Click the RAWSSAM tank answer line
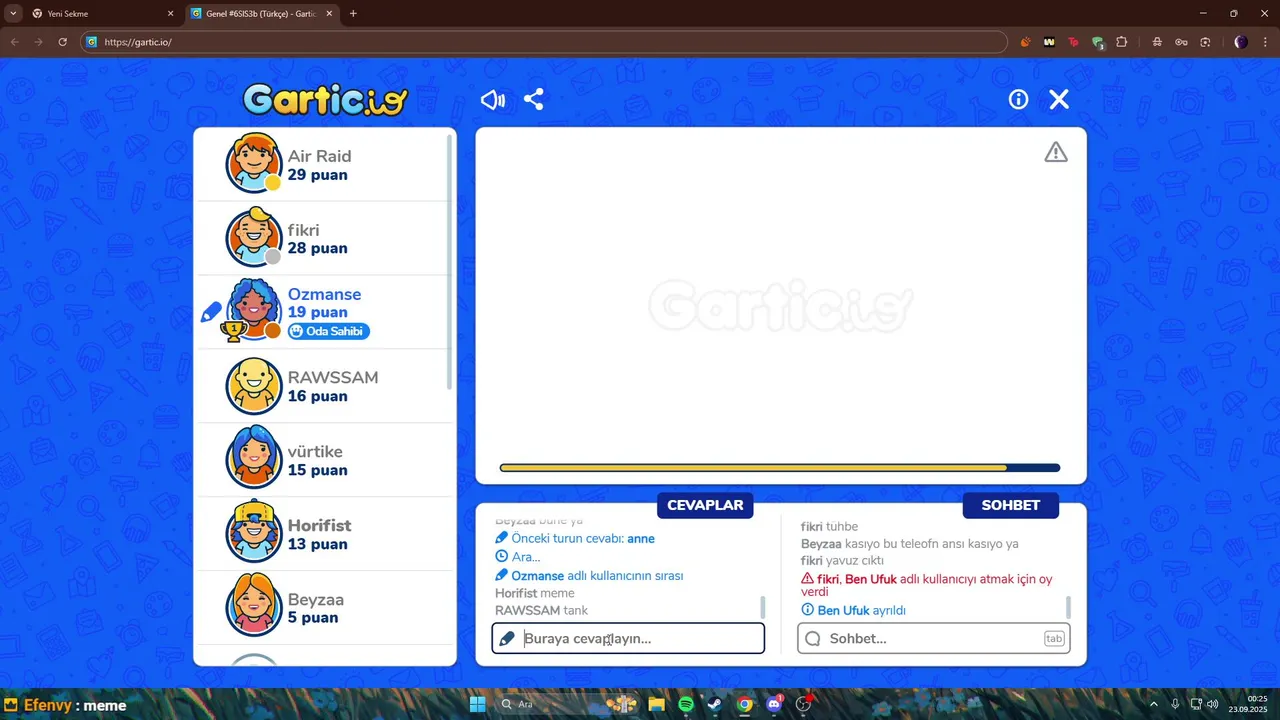Viewport: 1280px width, 720px height. tap(541, 610)
